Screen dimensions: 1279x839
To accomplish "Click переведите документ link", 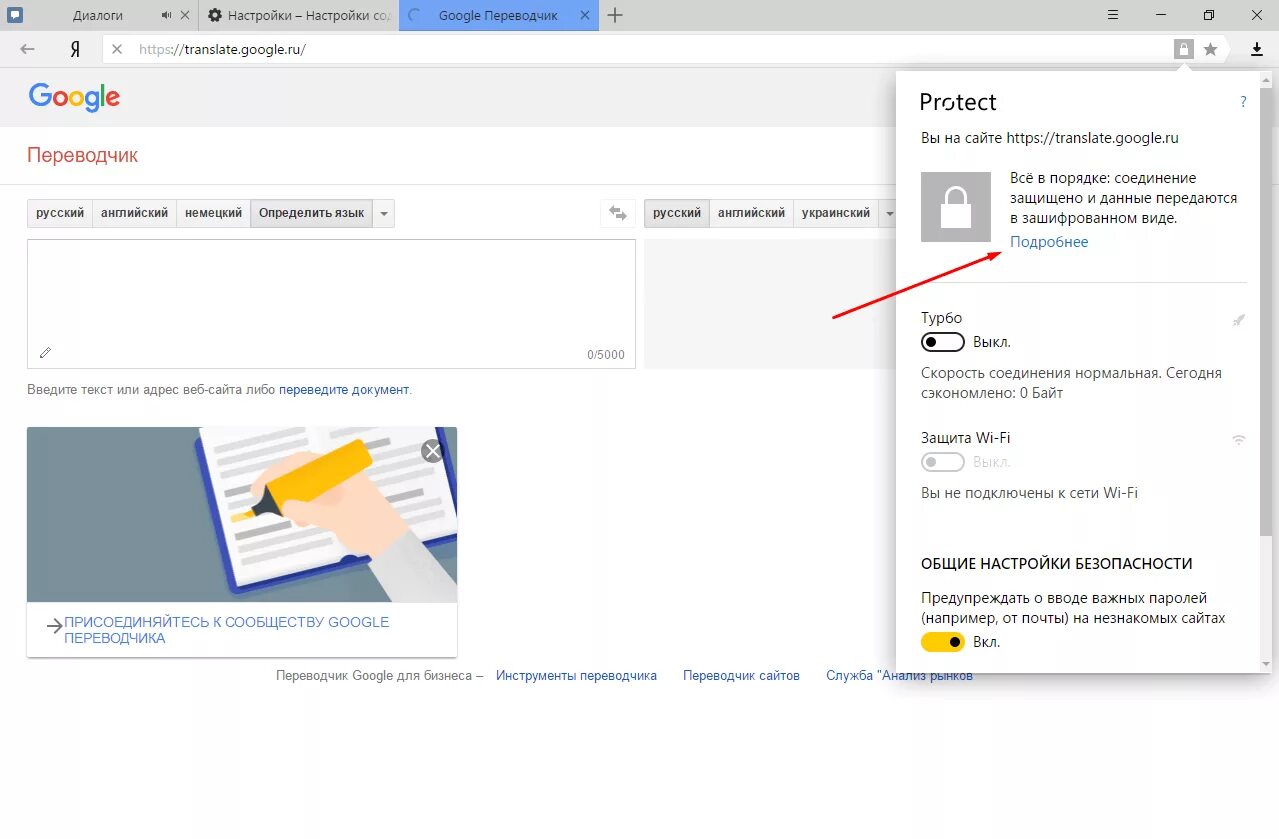I will pyautogui.click(x=344, y=390).
